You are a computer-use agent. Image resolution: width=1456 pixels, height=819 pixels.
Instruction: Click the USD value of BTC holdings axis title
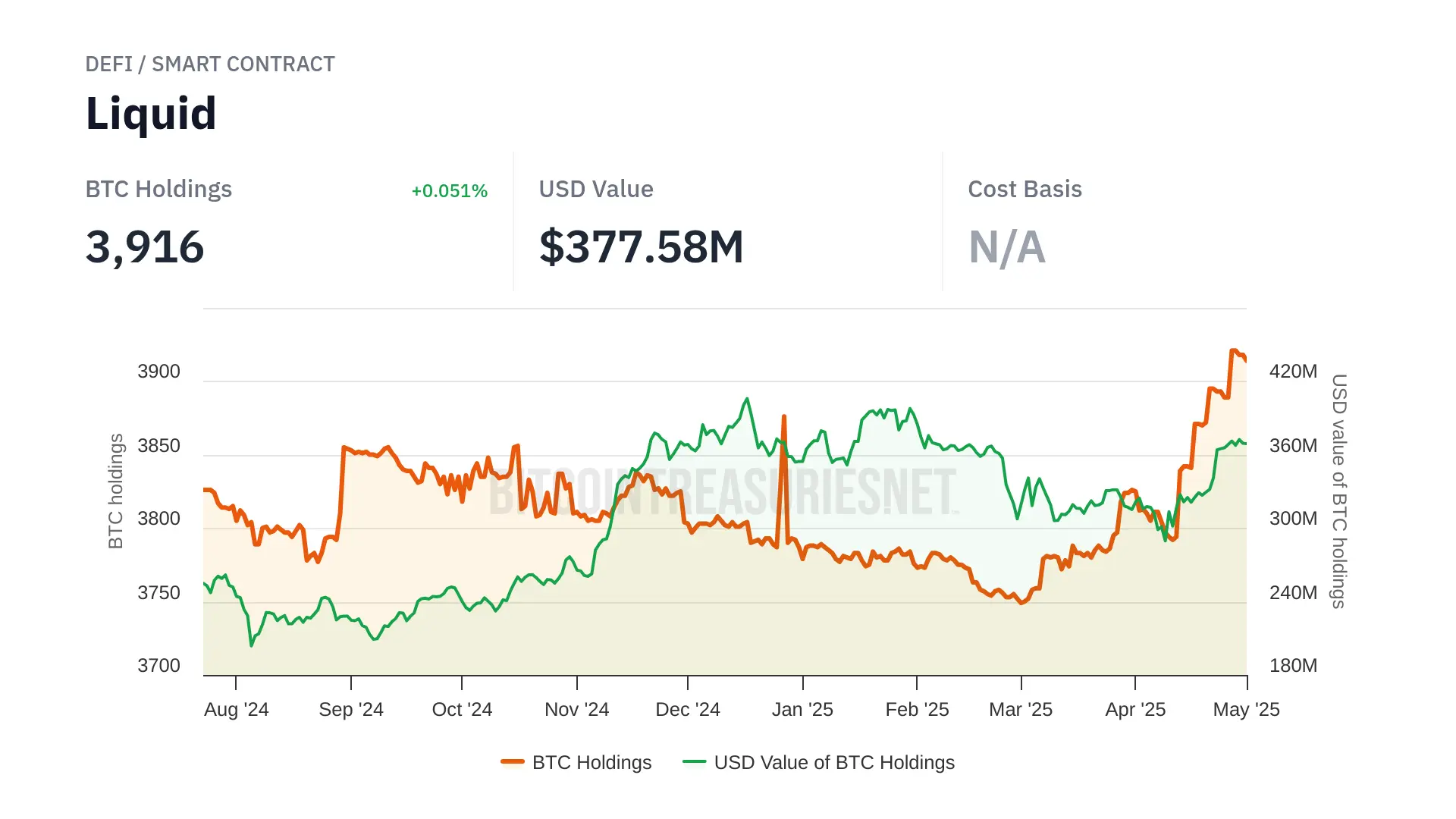(x=1339, y=491)
